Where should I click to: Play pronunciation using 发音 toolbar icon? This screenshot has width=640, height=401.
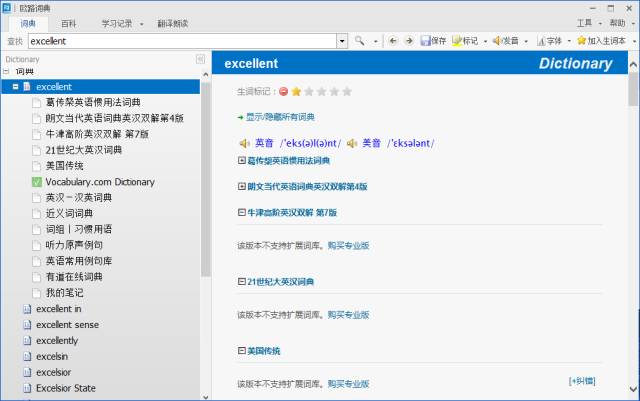coord(497,41)
